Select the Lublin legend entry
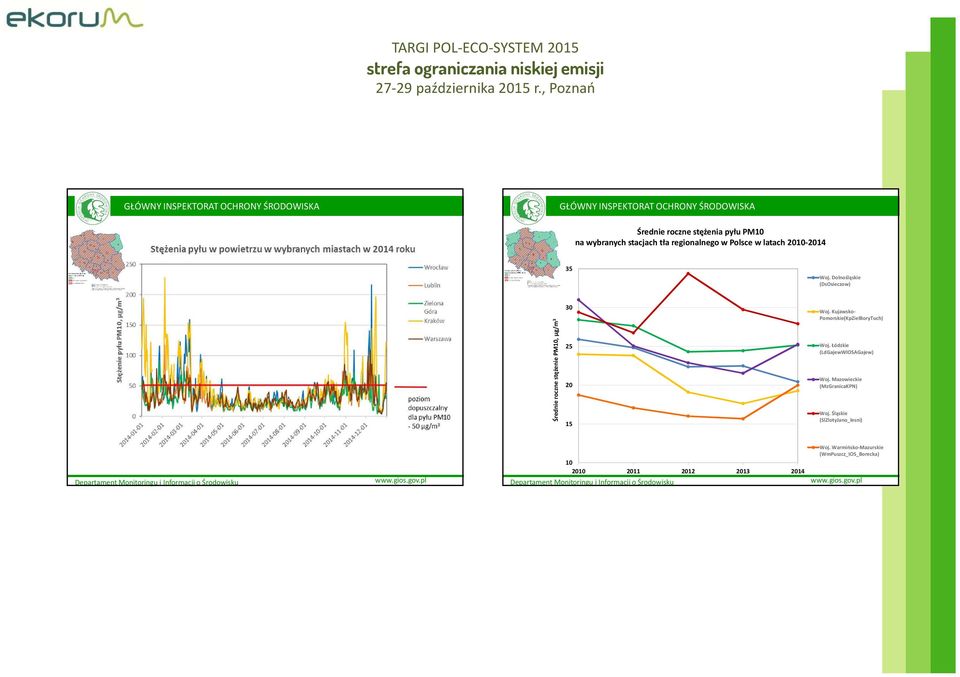 point(424,285)
